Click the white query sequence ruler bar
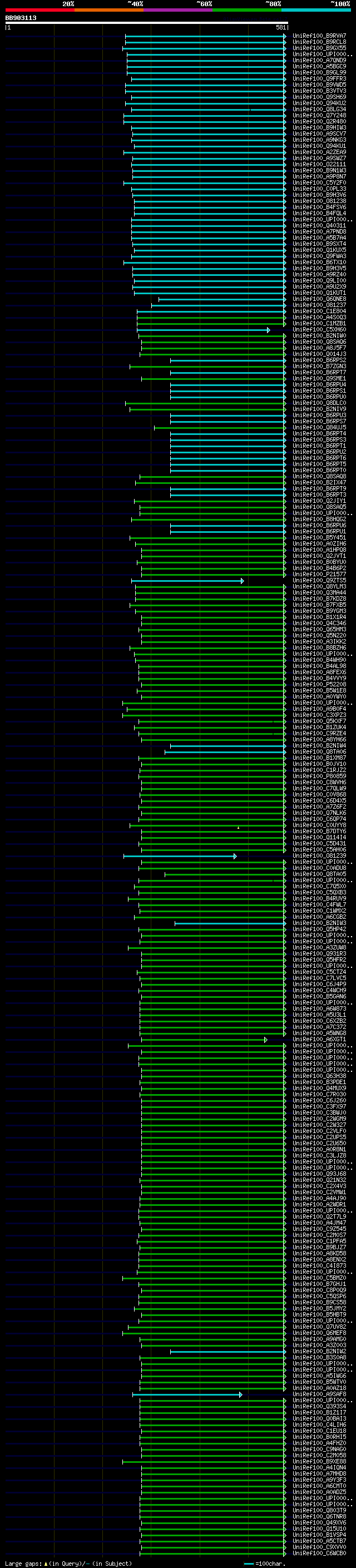The height and width of the screenshot is (1568, 356). pos(147,22)
